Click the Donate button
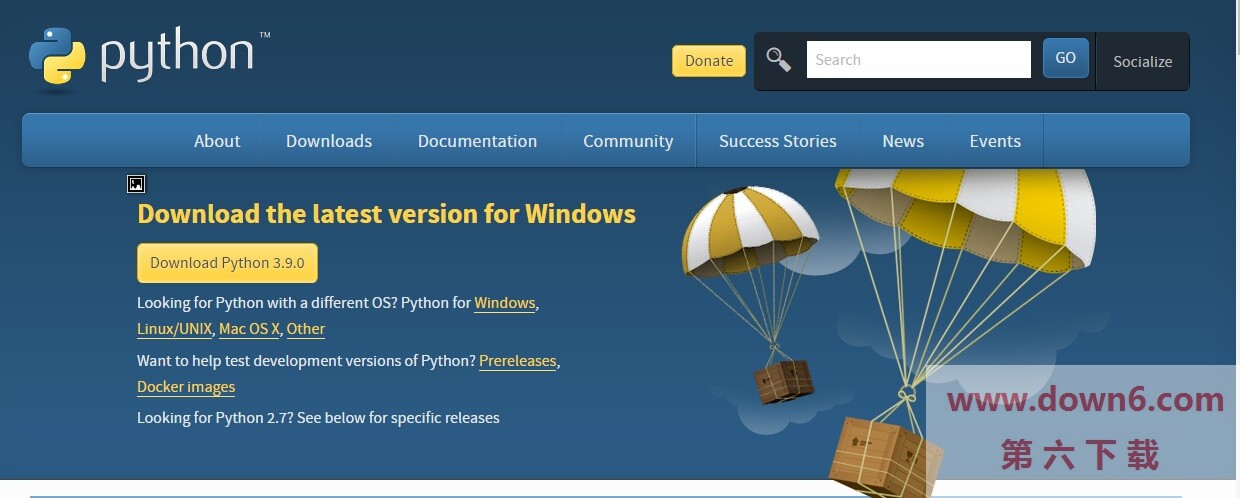 pos(709,60)
